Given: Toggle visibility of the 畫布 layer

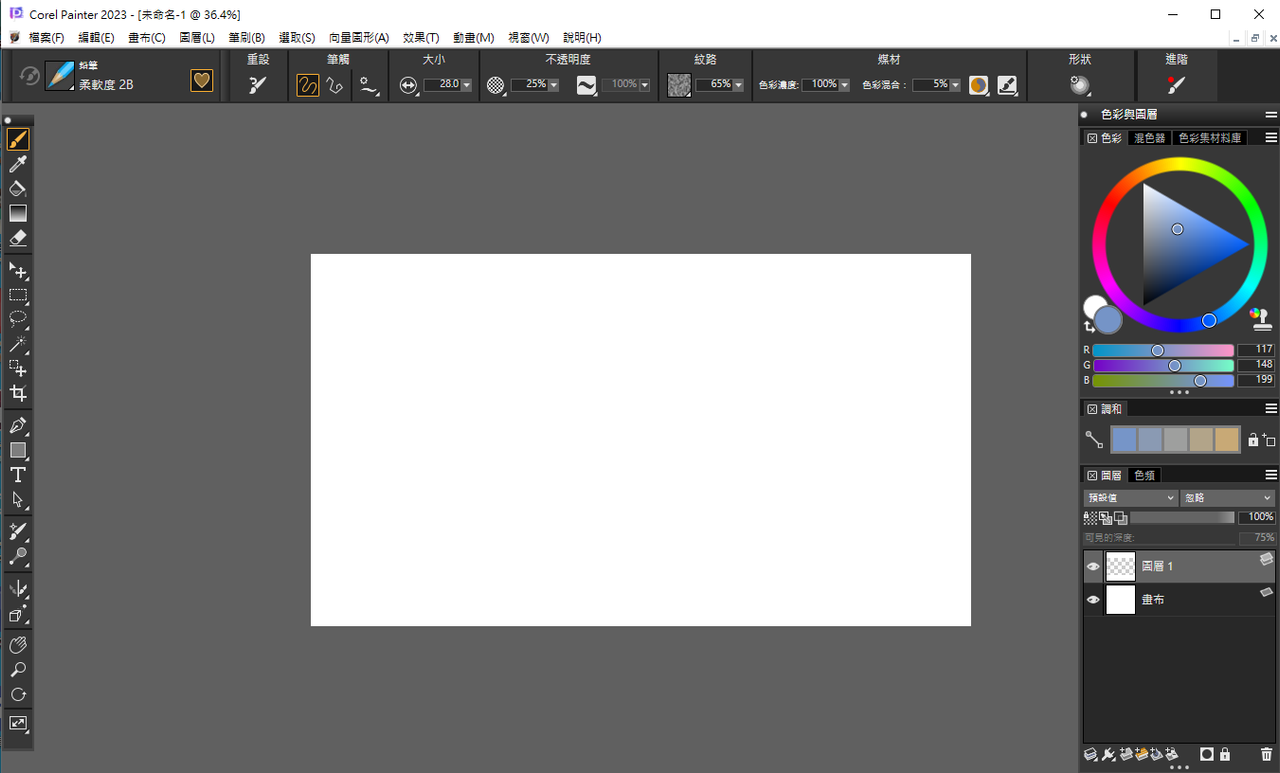Looking at the screenshot, I should [x=1092, y=599].
